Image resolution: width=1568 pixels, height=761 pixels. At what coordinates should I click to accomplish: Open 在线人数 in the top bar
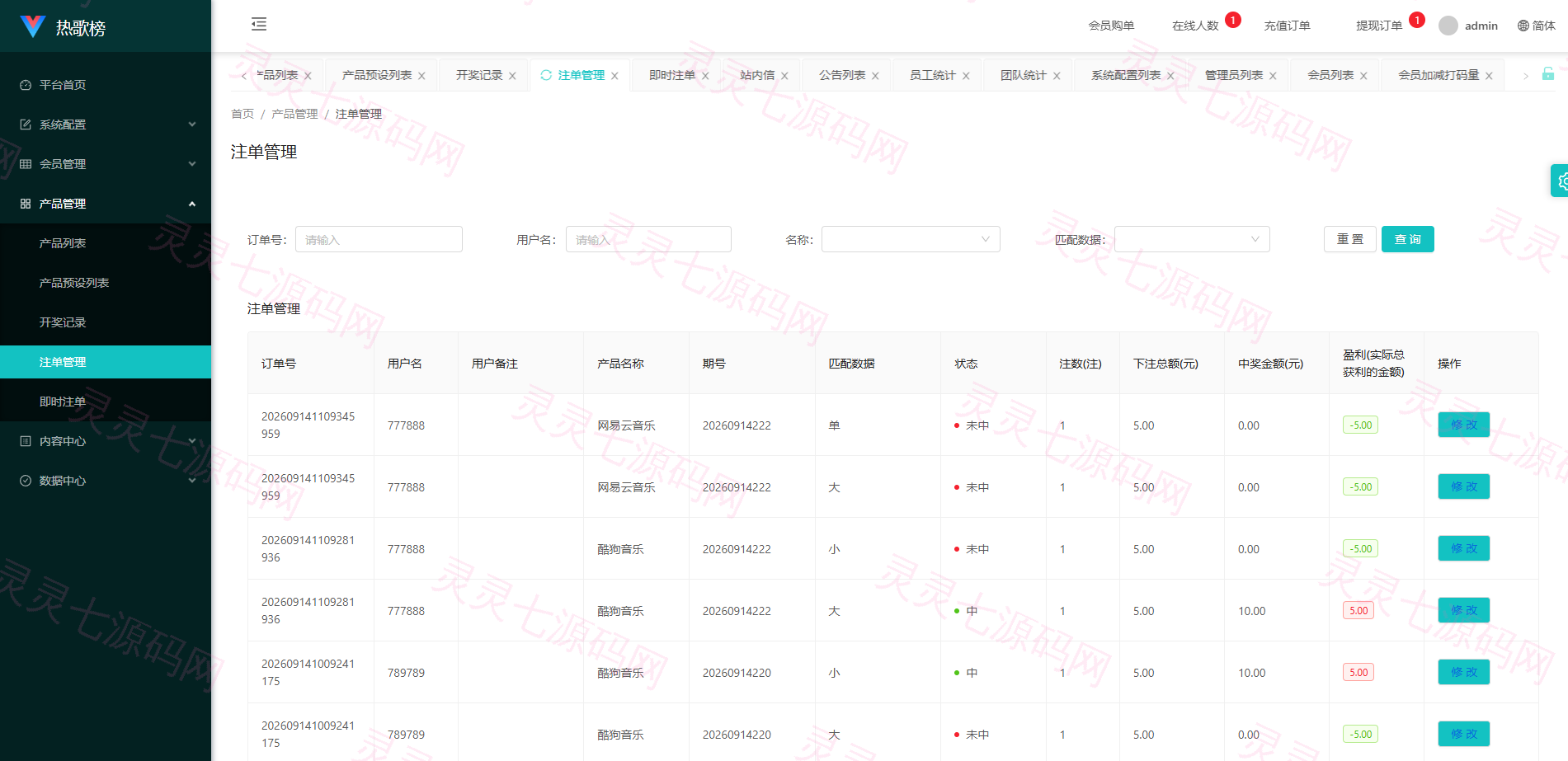1195,26
